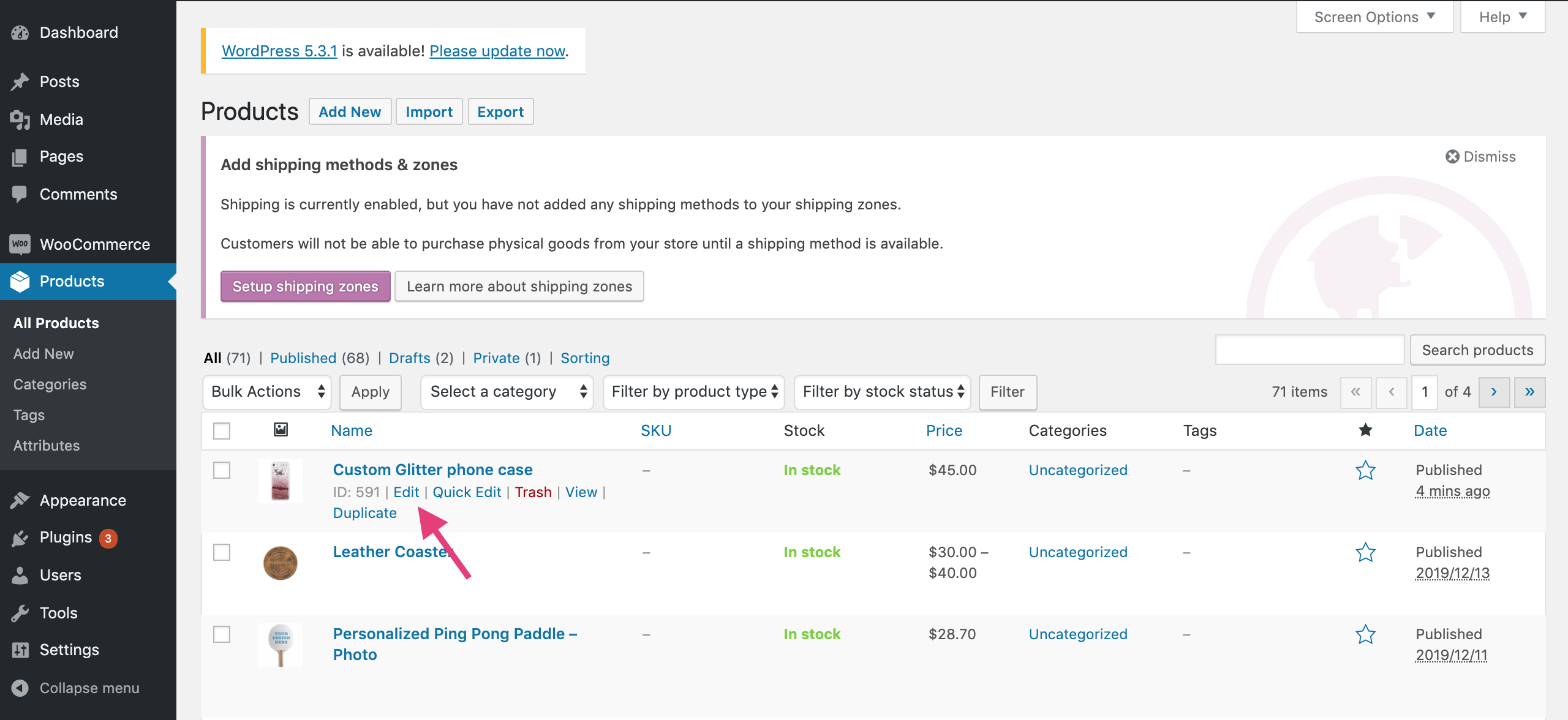Open Plugins via the plug icon
The image size is (1568, 720).
click(x=20, y=537)
